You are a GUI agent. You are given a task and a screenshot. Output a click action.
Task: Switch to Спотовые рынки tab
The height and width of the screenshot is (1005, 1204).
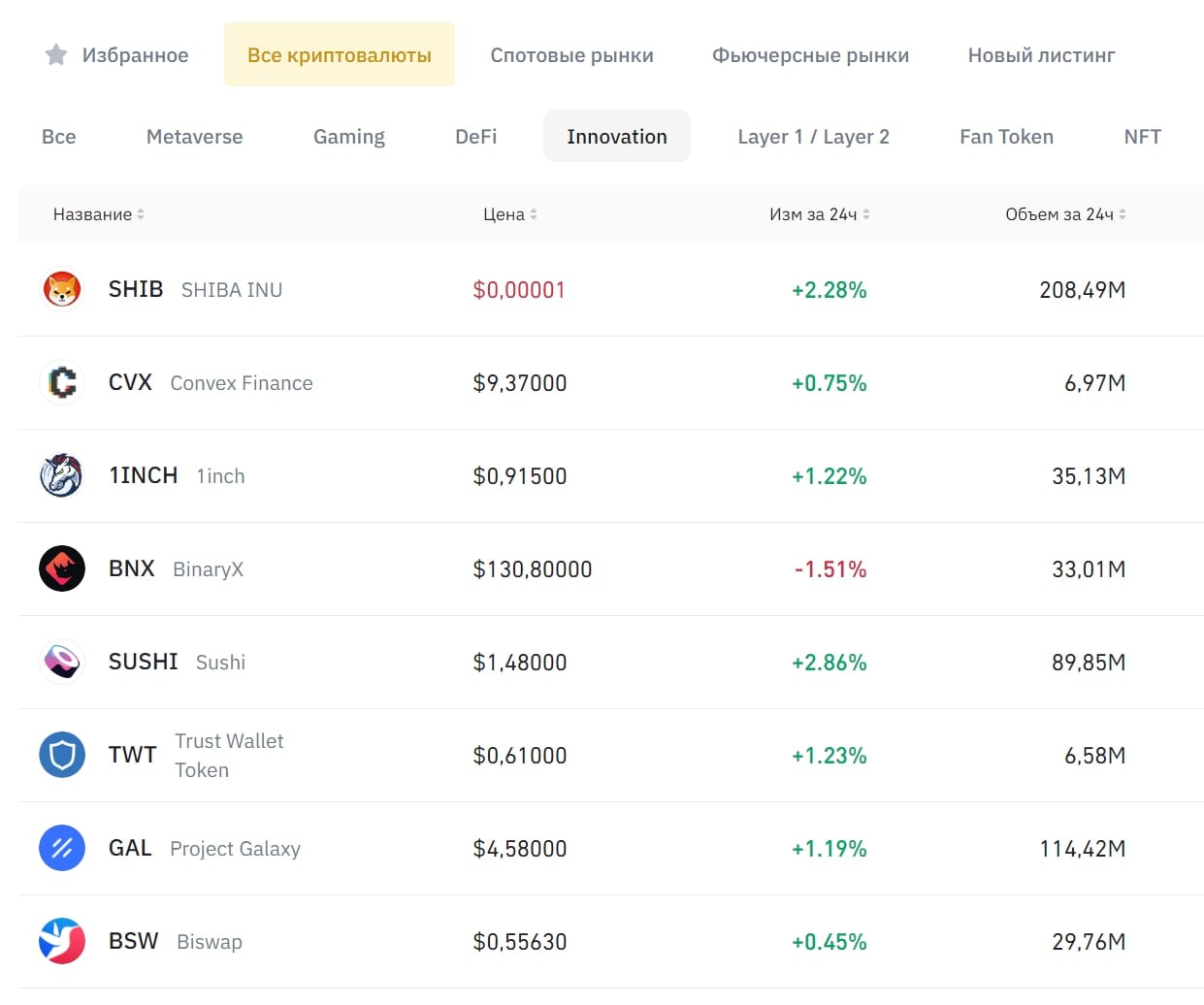click(571, 55)
